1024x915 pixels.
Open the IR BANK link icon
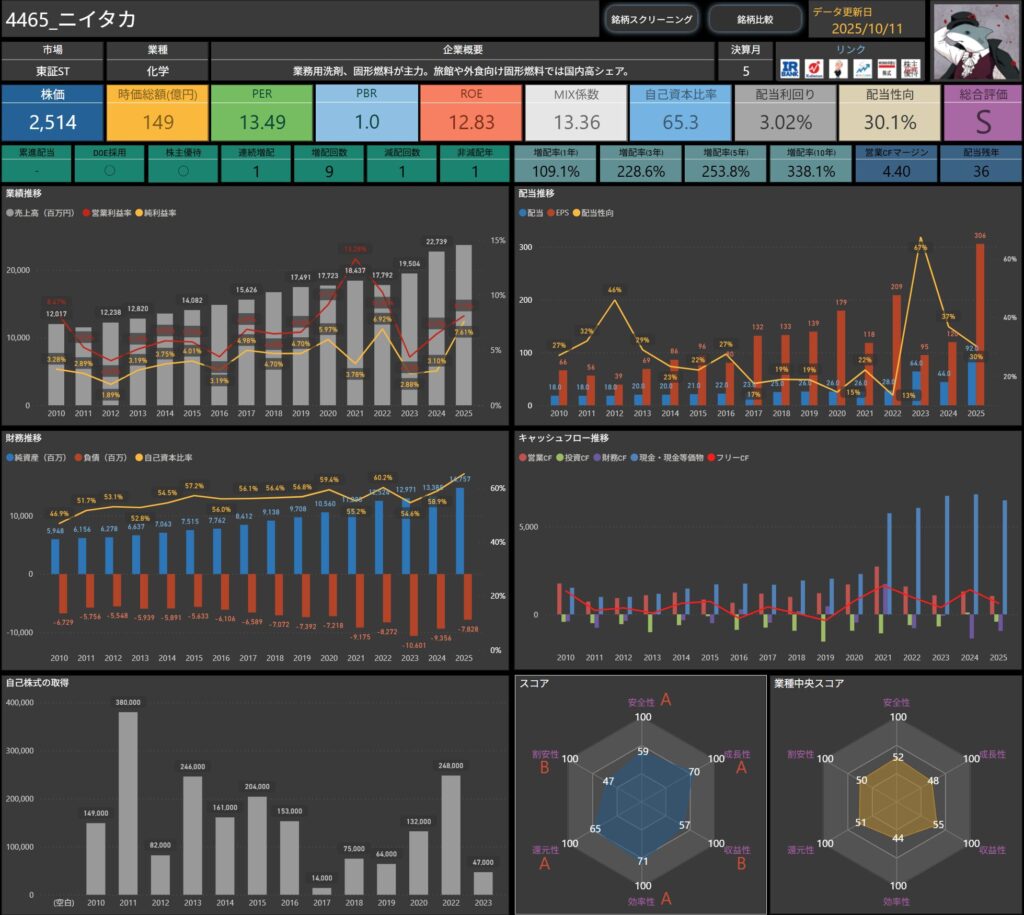(789, 68)
